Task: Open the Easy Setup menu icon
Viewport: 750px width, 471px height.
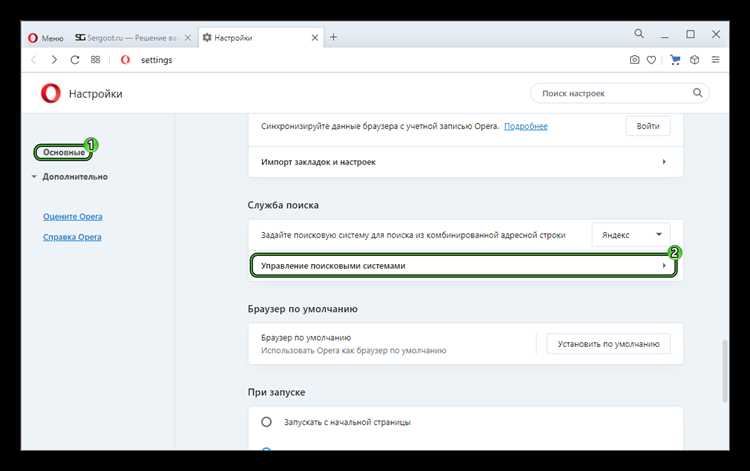Action: pyautogui.click(x=715, y=60)
